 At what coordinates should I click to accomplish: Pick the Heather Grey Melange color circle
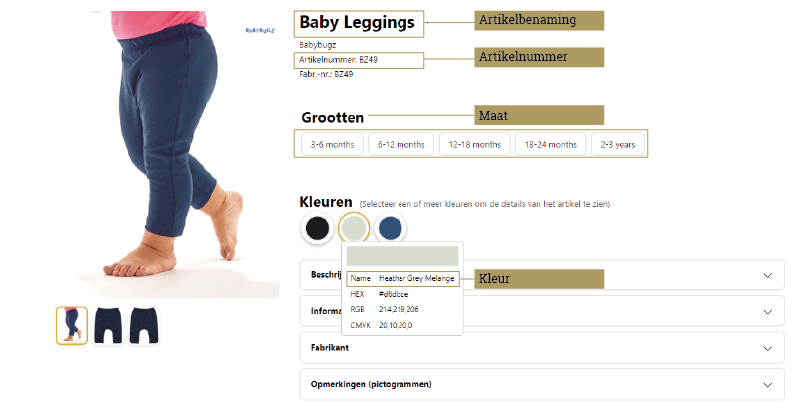(354, 228)
